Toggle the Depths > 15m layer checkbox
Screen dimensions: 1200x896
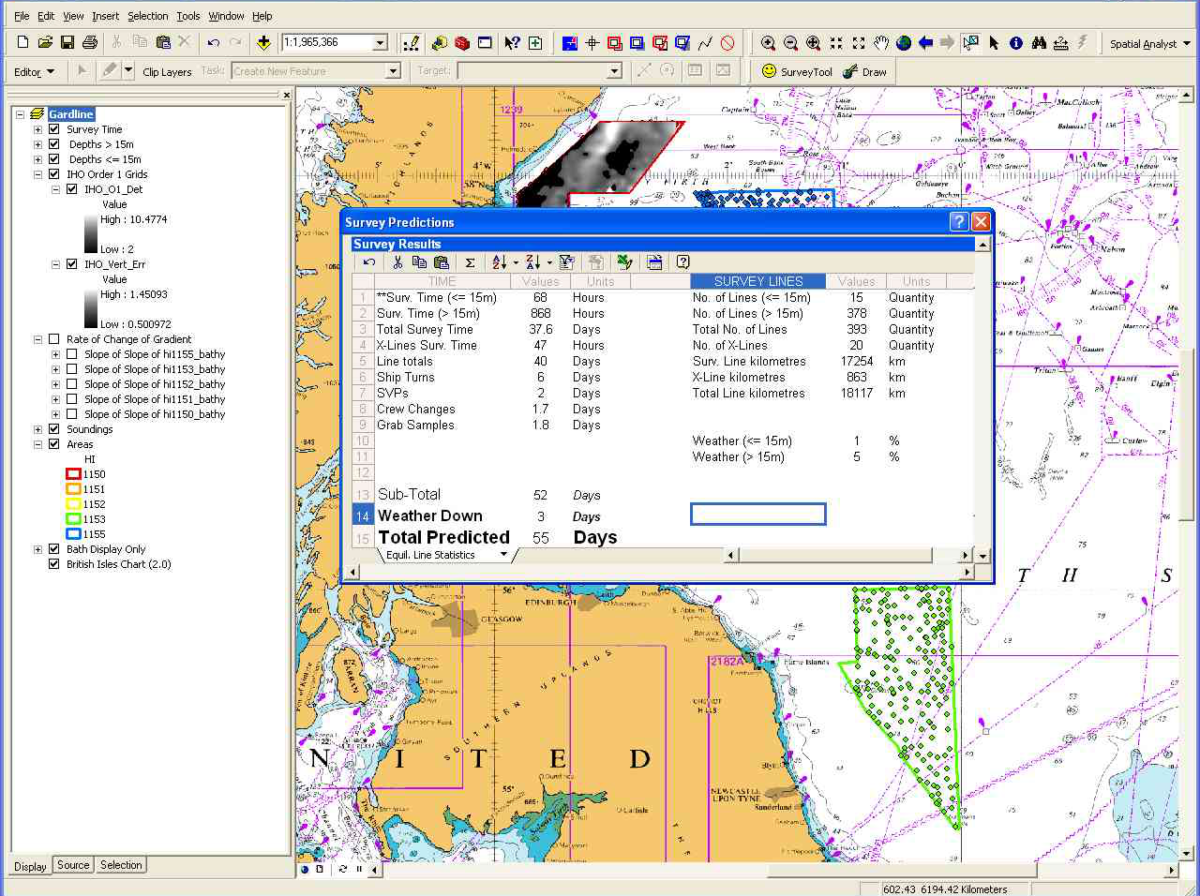pyautogui.click(x=55, y=144)
